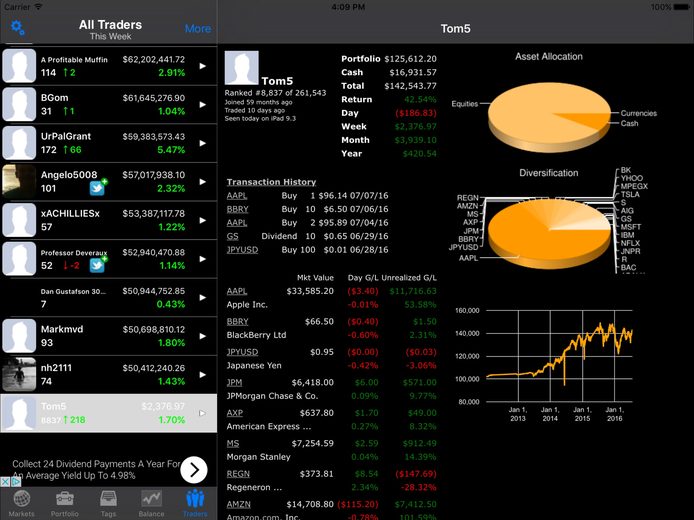Check the battery icon in status bar
The image size is (694, 520).
tap(682, 7)
